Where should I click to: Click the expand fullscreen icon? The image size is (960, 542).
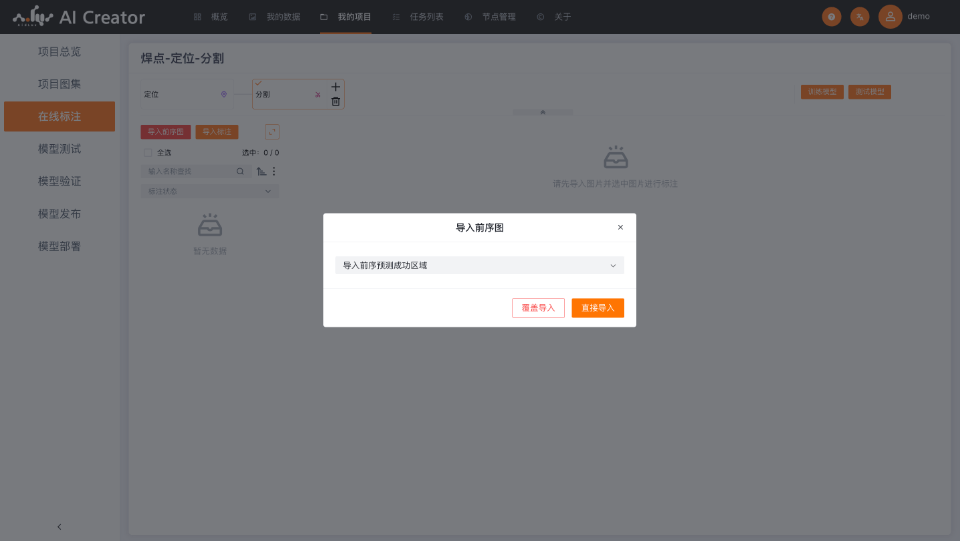(272, 132)
